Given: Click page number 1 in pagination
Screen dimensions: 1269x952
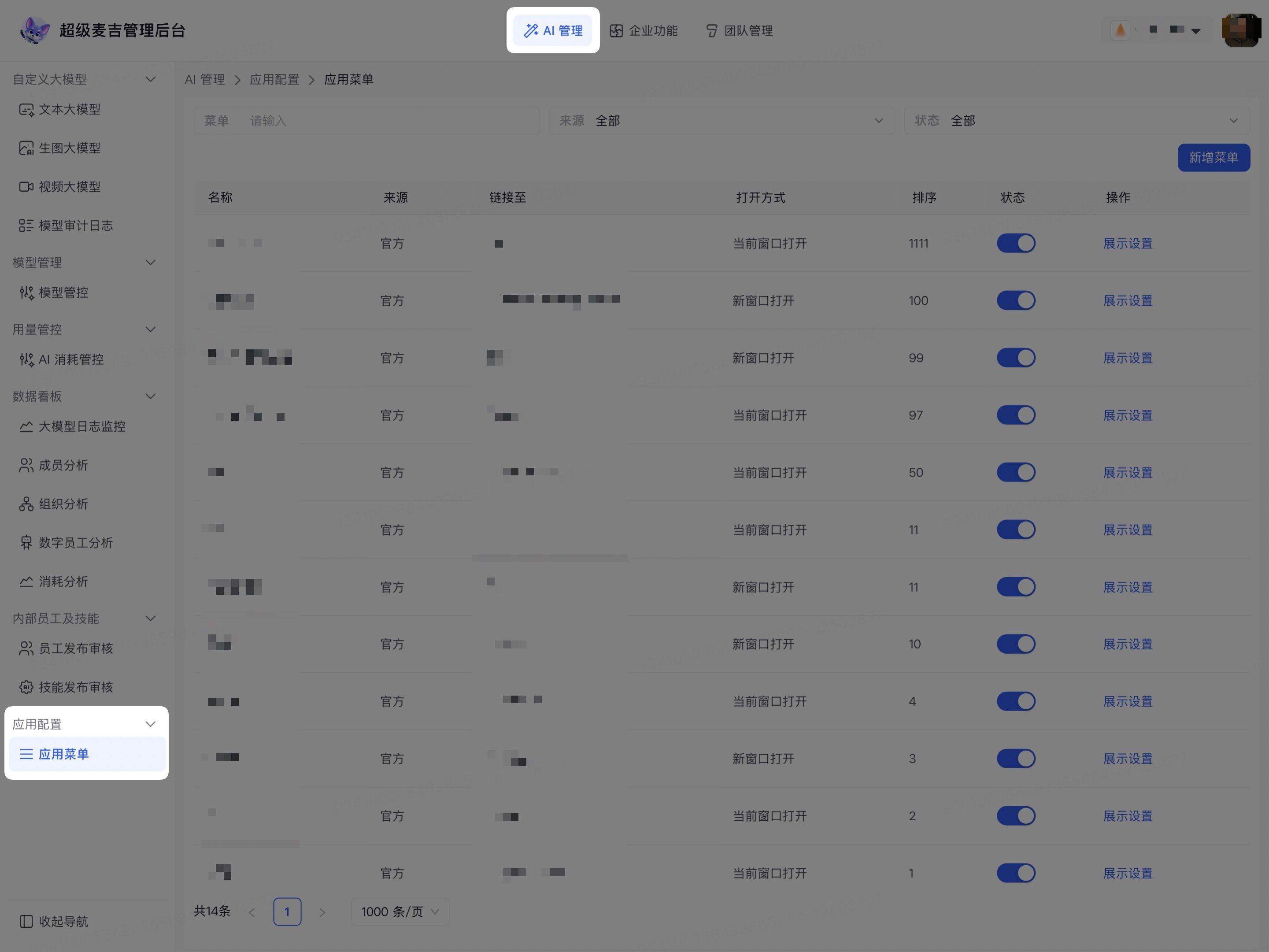Looking at the screenshot, I should [287, 911].
